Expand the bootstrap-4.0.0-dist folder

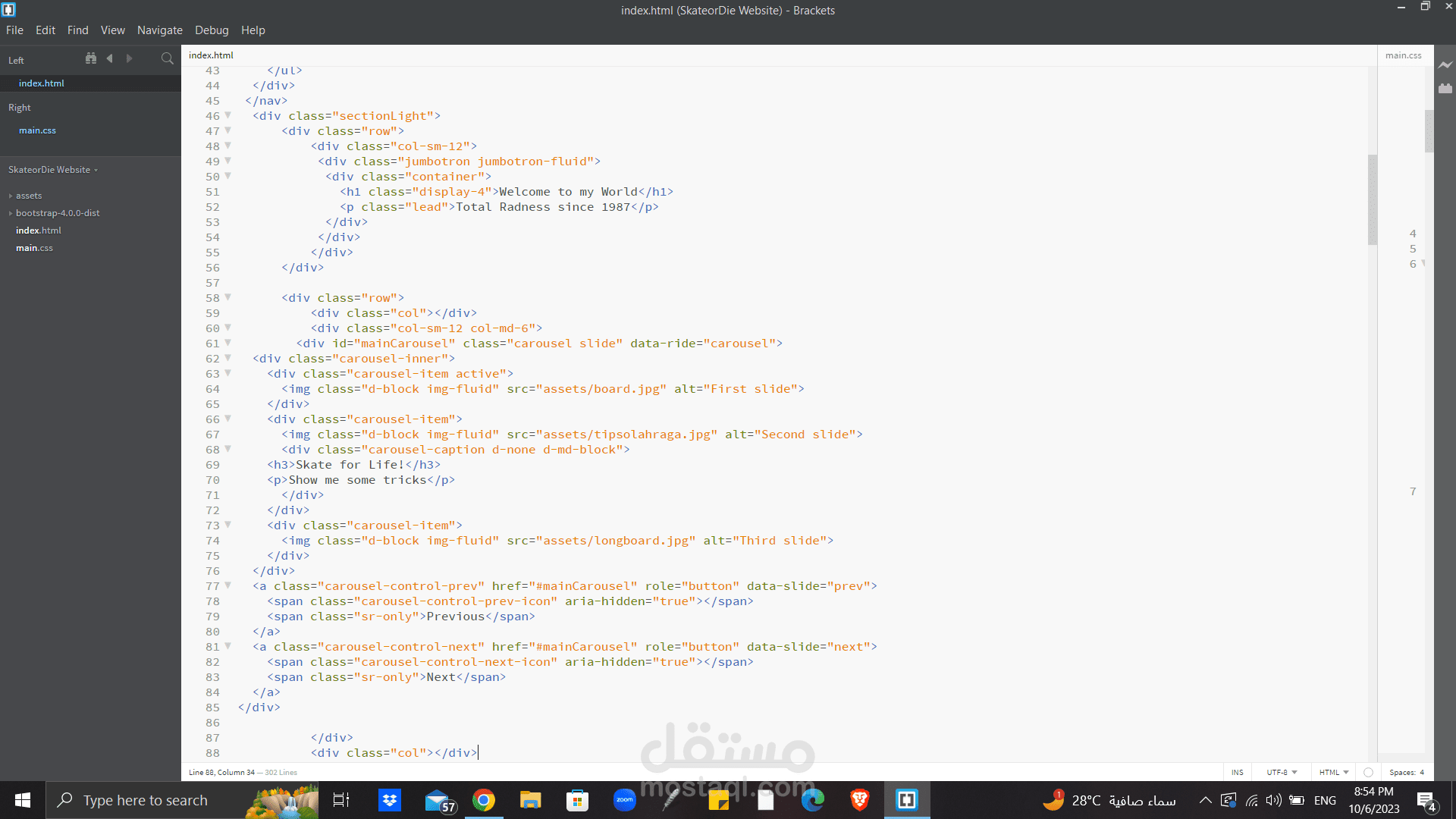pos(58,213)
